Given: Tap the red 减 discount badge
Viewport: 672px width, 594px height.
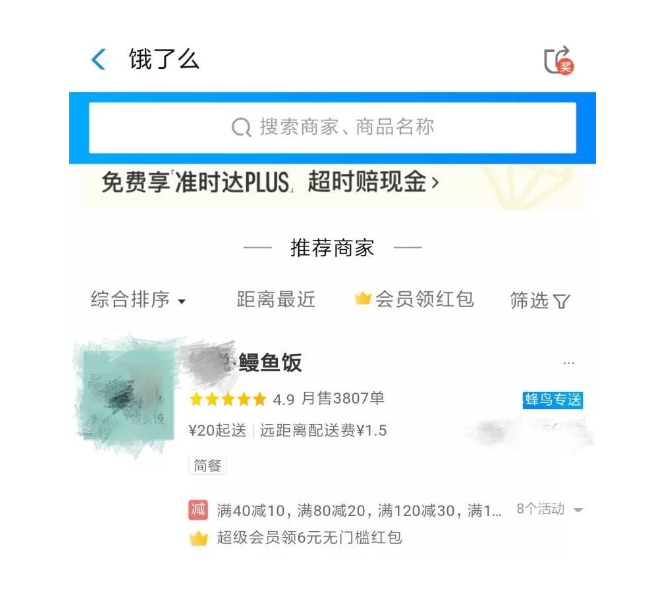Looking at the screenshot, I should (x=198, y=510).
